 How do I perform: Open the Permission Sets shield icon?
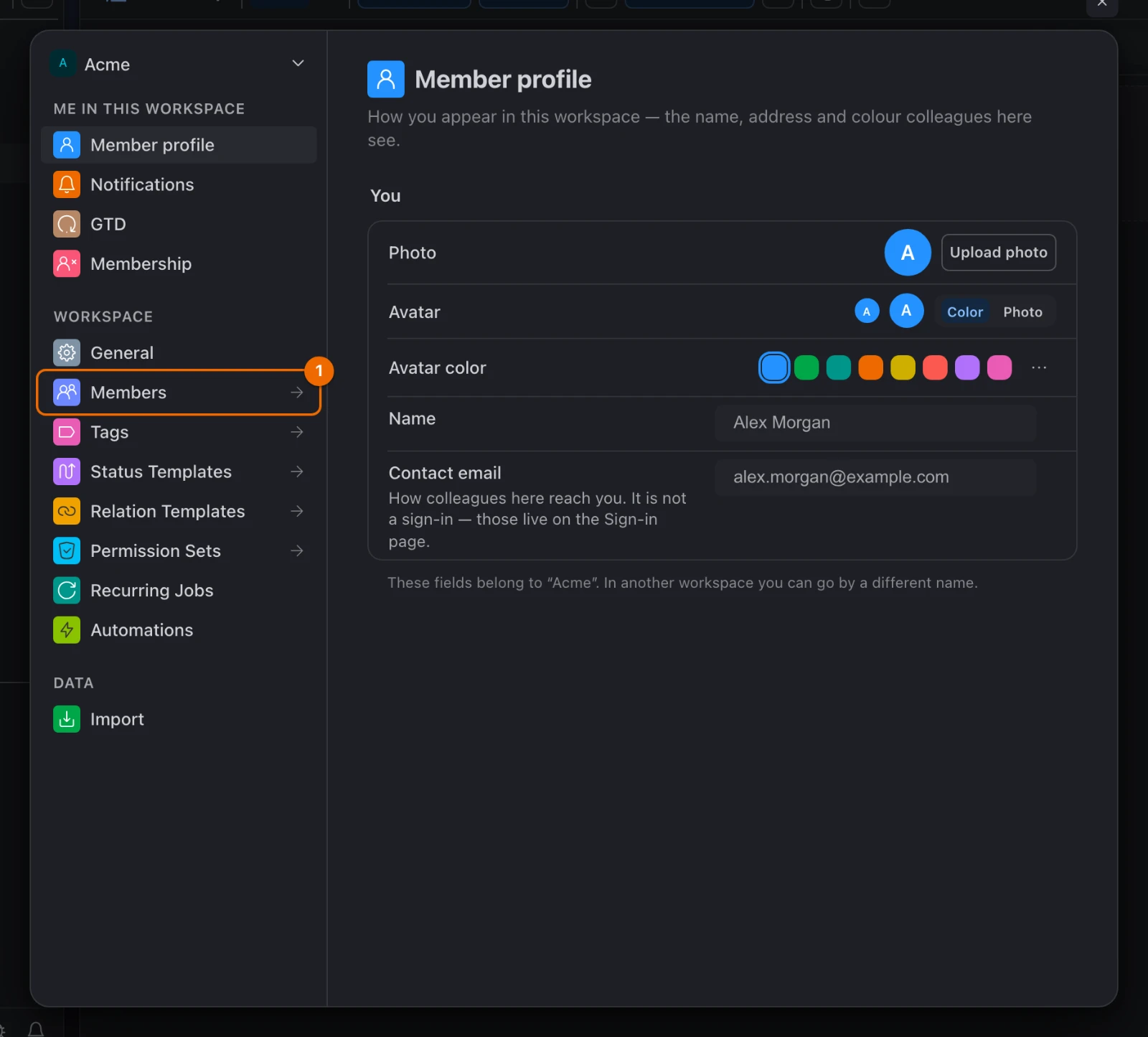[x=67, y=550]
